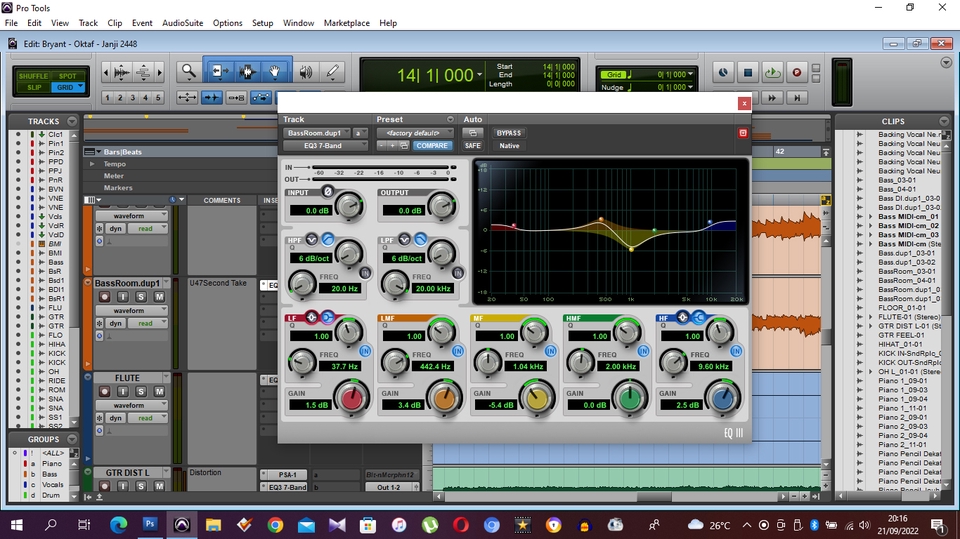Toggle HPF band IN button
Image resolution: width=960 pixels, height=539 pixels.
[x=365, y=273]
